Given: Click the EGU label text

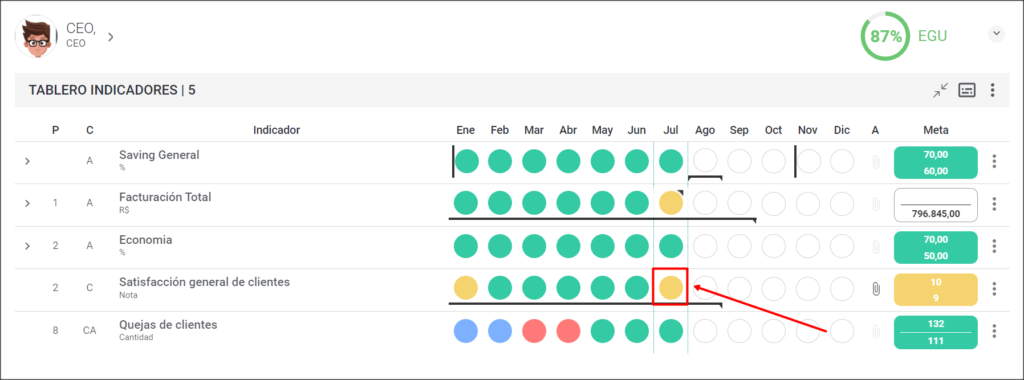Looking at the screenshot, I should pos(933,37).
